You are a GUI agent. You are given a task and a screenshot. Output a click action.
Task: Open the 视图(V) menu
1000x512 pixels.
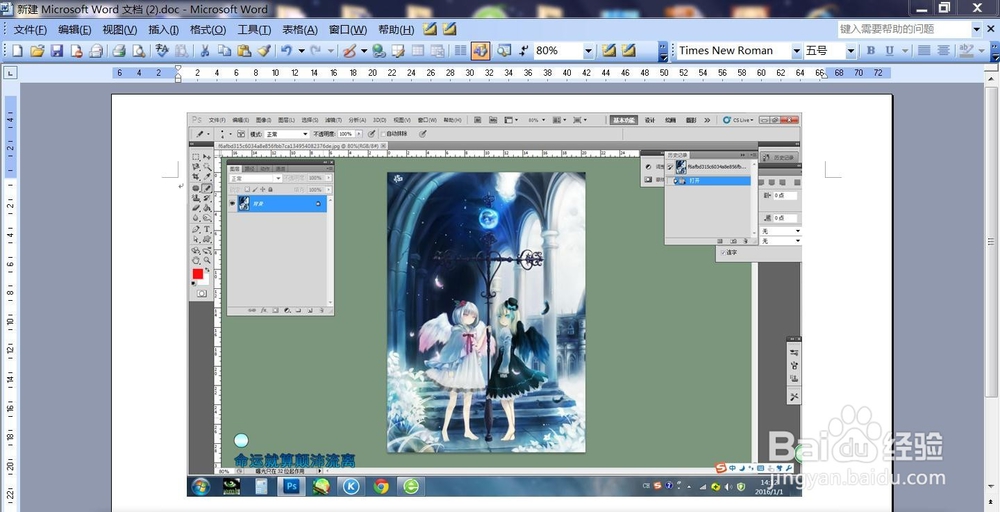tap(120, 30)
